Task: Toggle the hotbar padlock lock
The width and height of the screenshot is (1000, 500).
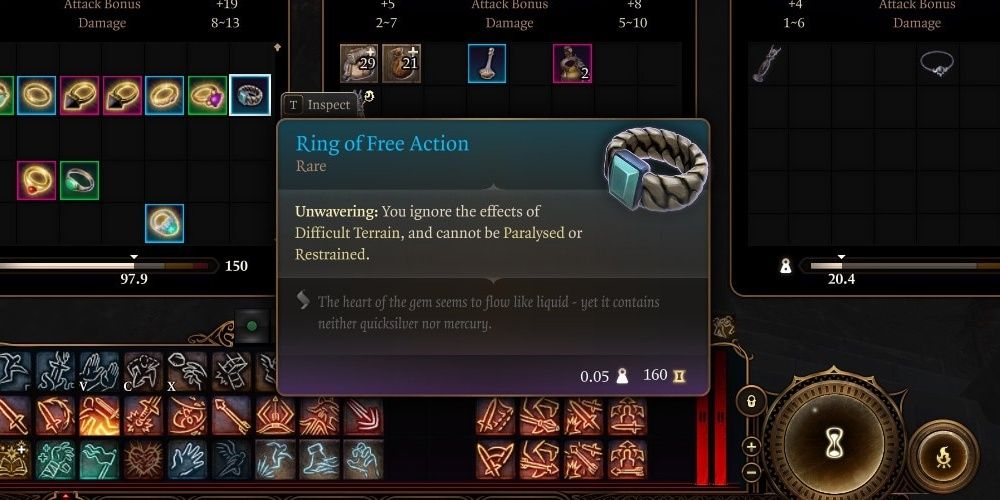Action: pyautogui.click(x=751, y=402)
